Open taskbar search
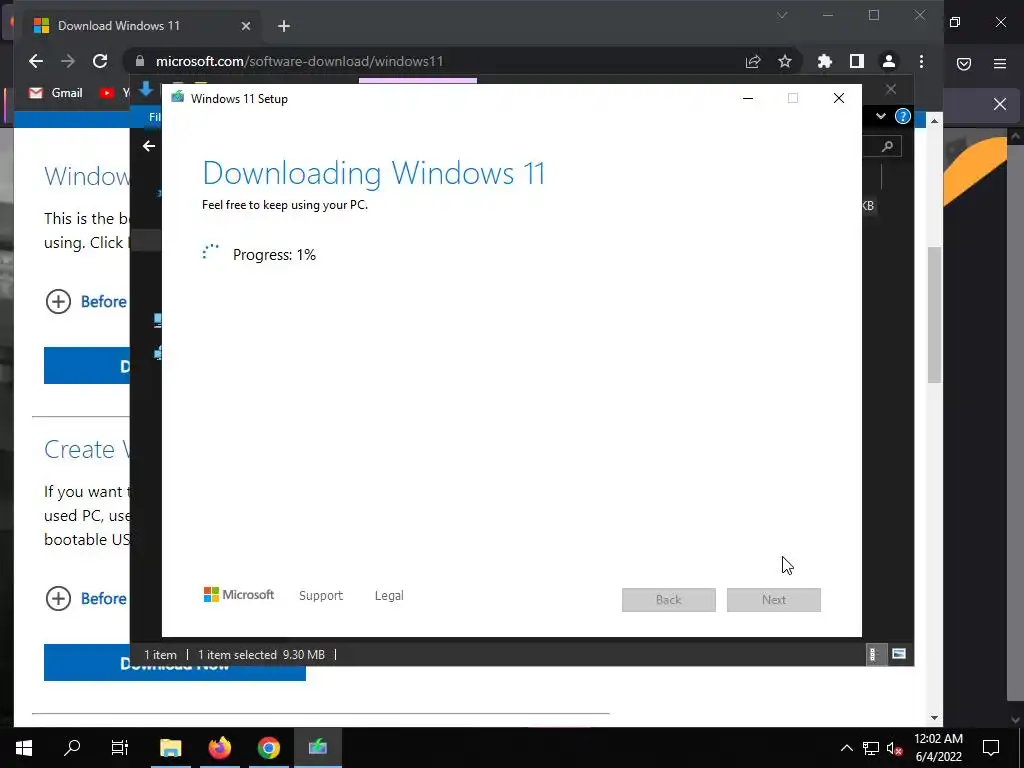The image size is (1024, 768). (x=72, y=747)
